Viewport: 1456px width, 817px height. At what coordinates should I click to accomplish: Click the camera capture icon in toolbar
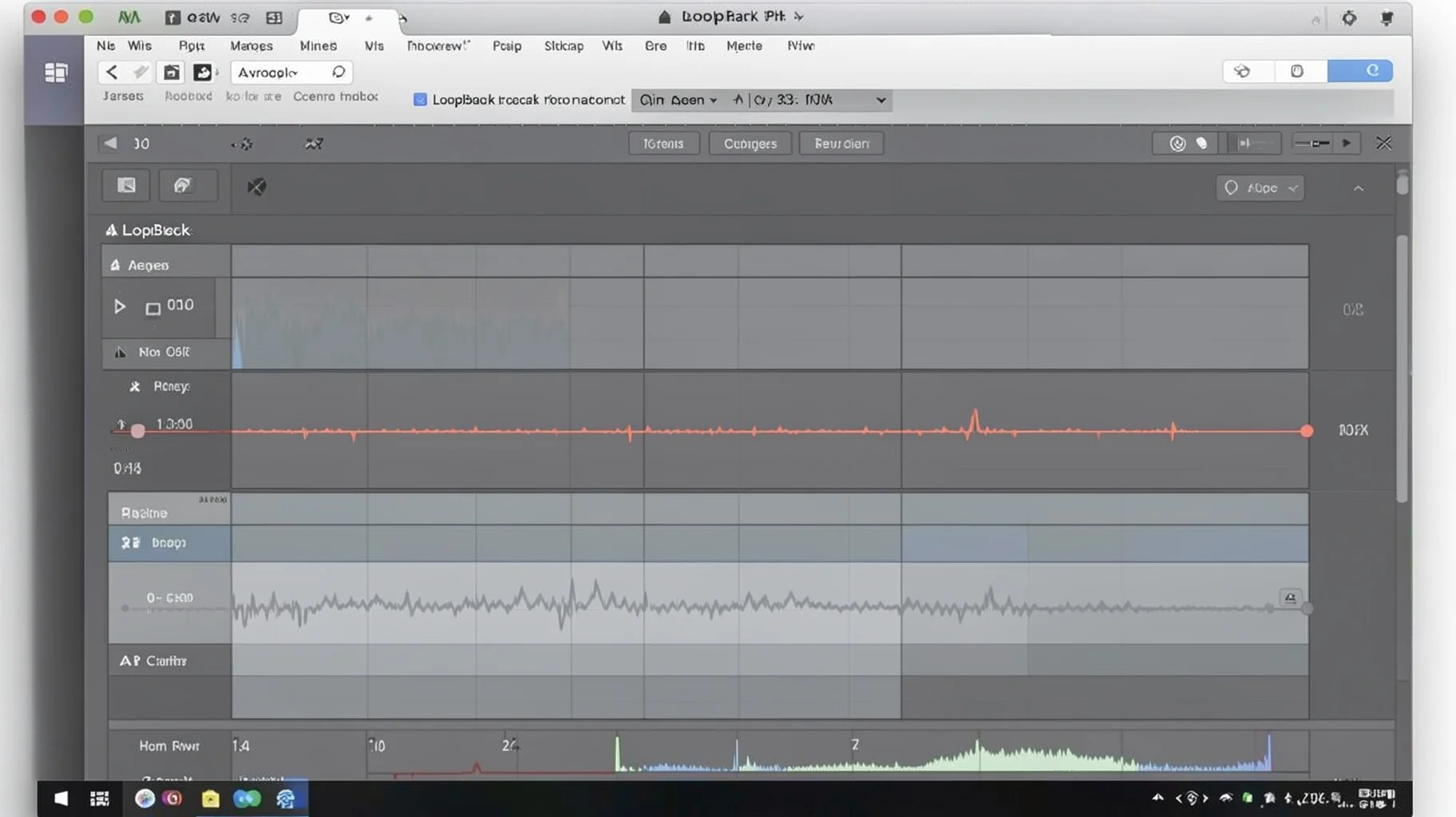click(172, 73)
